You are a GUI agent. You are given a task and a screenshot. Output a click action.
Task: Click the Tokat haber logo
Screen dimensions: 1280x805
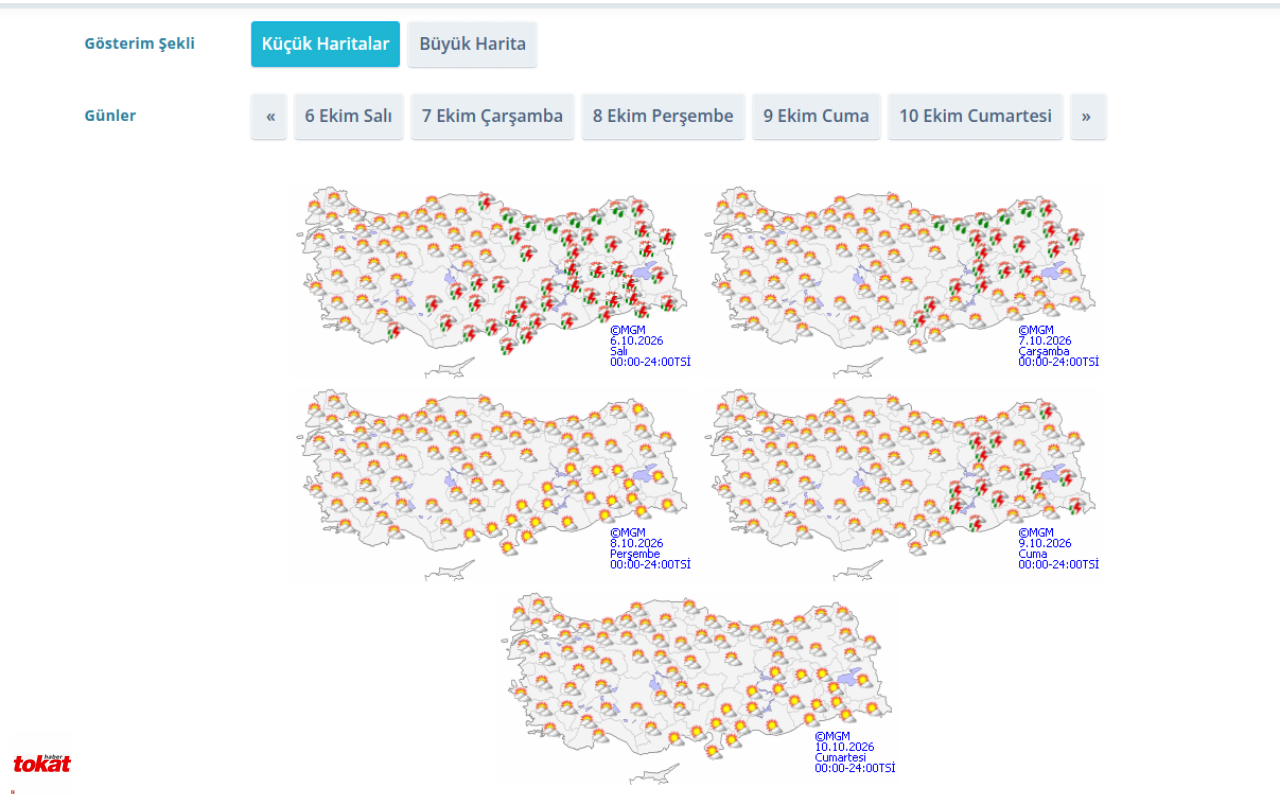(x=42, y=764)
